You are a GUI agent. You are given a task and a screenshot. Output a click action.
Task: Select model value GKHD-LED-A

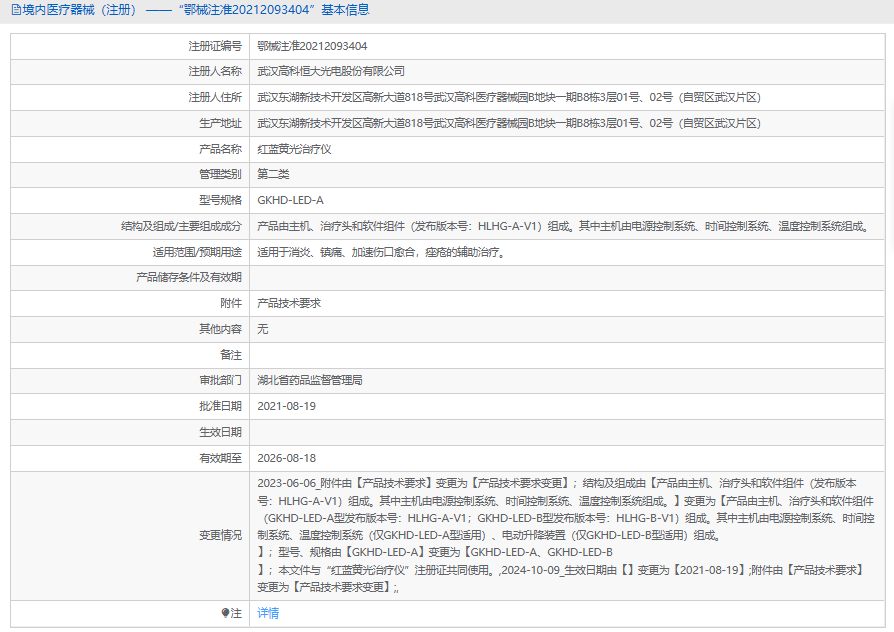tap(290, 200)
